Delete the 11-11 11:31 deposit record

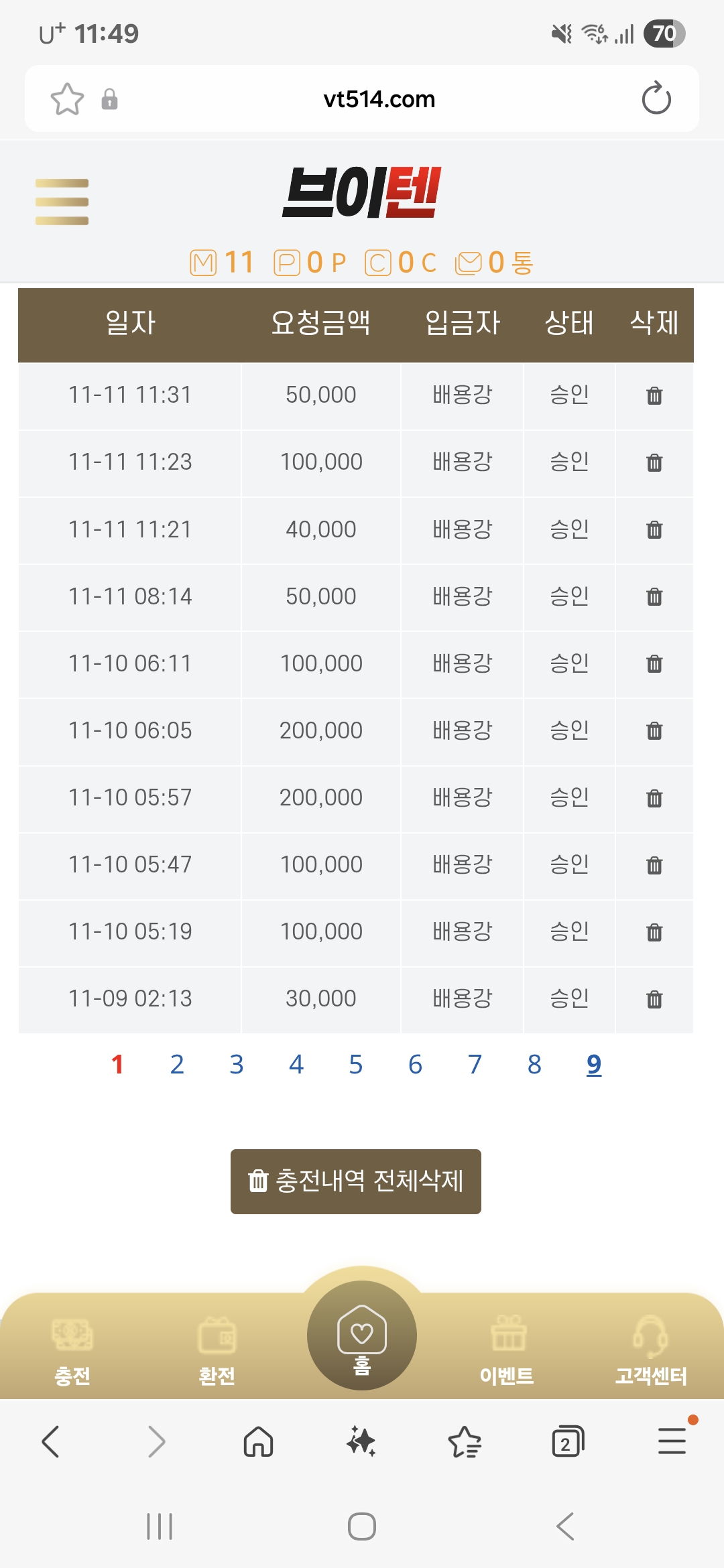coord(654,395)
